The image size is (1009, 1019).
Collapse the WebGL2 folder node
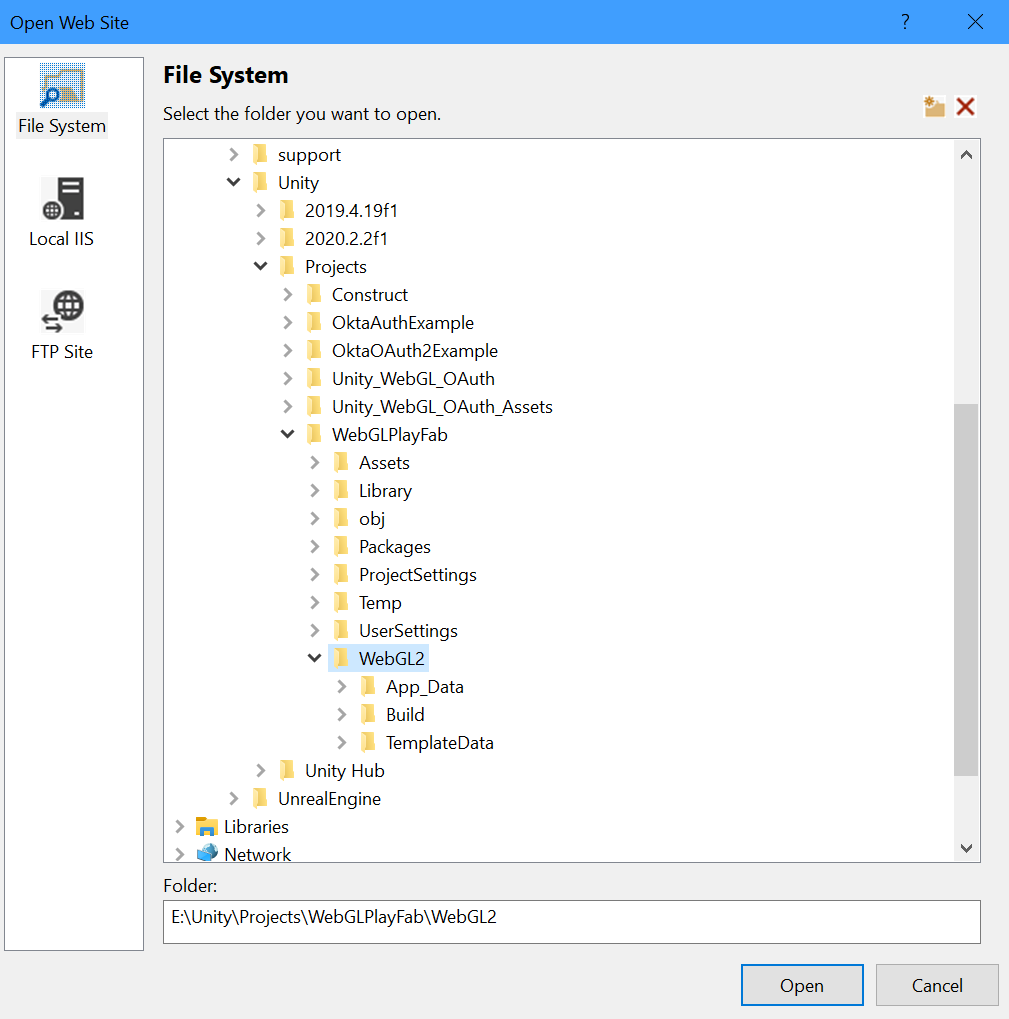(315, 659)
